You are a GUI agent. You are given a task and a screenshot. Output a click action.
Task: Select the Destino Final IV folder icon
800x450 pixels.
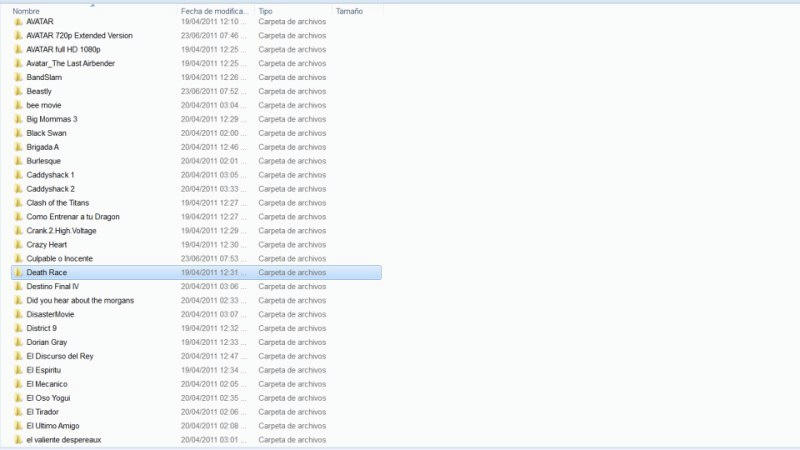point(18,286)
